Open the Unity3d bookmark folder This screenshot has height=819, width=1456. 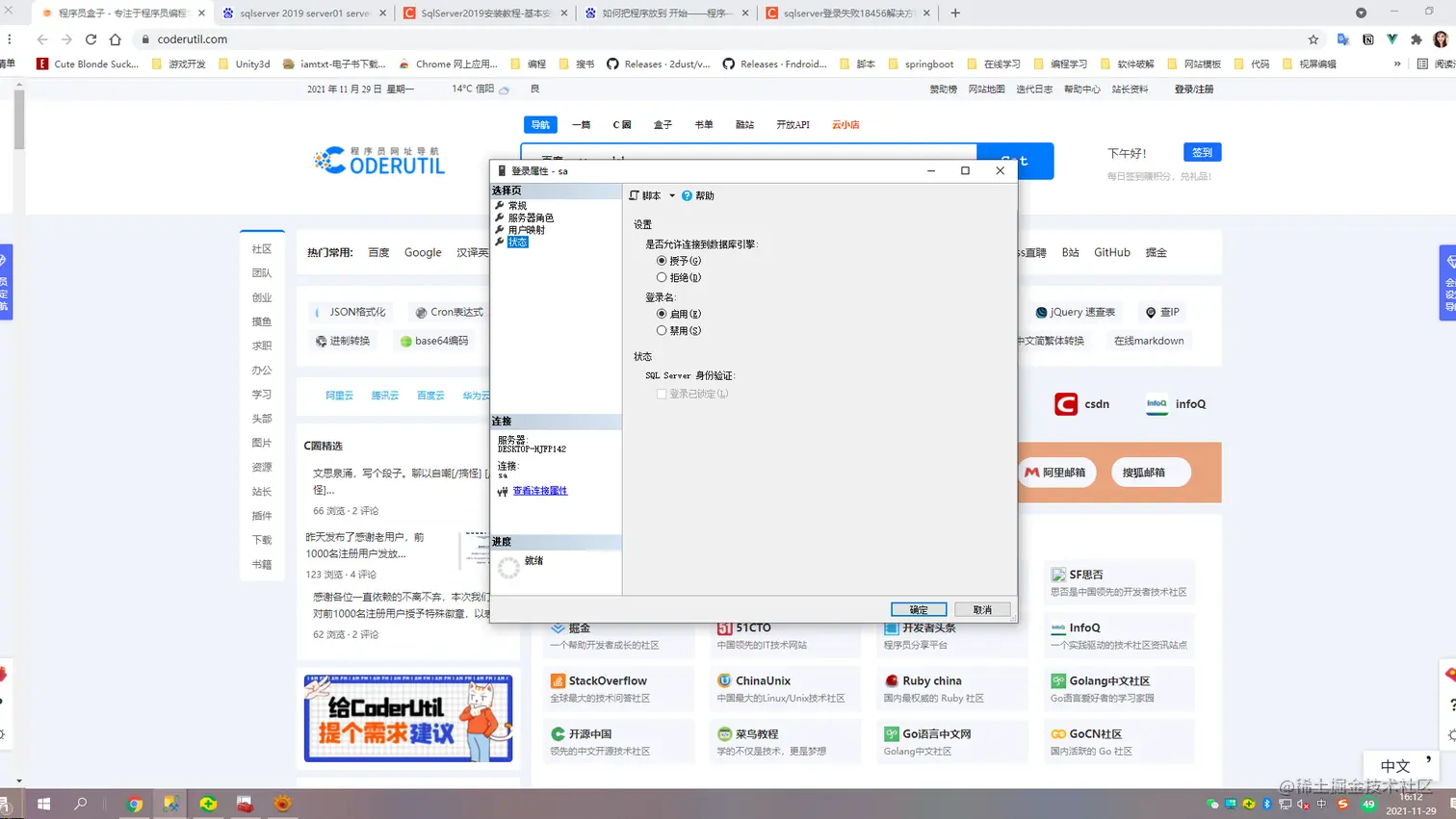click(245, 64)
